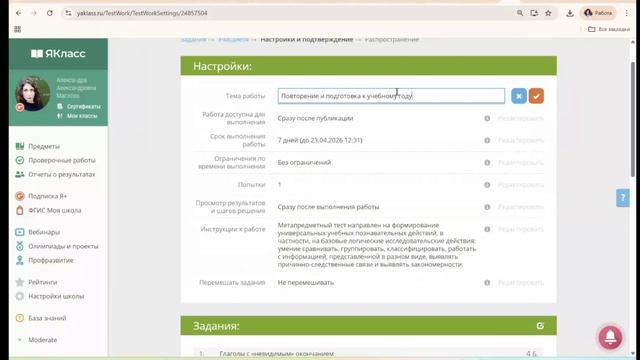Image resolution: width=640 pixels, height=360 pixels.
Task: Click the Рейтинги star icon
Action: coord(20,282)
